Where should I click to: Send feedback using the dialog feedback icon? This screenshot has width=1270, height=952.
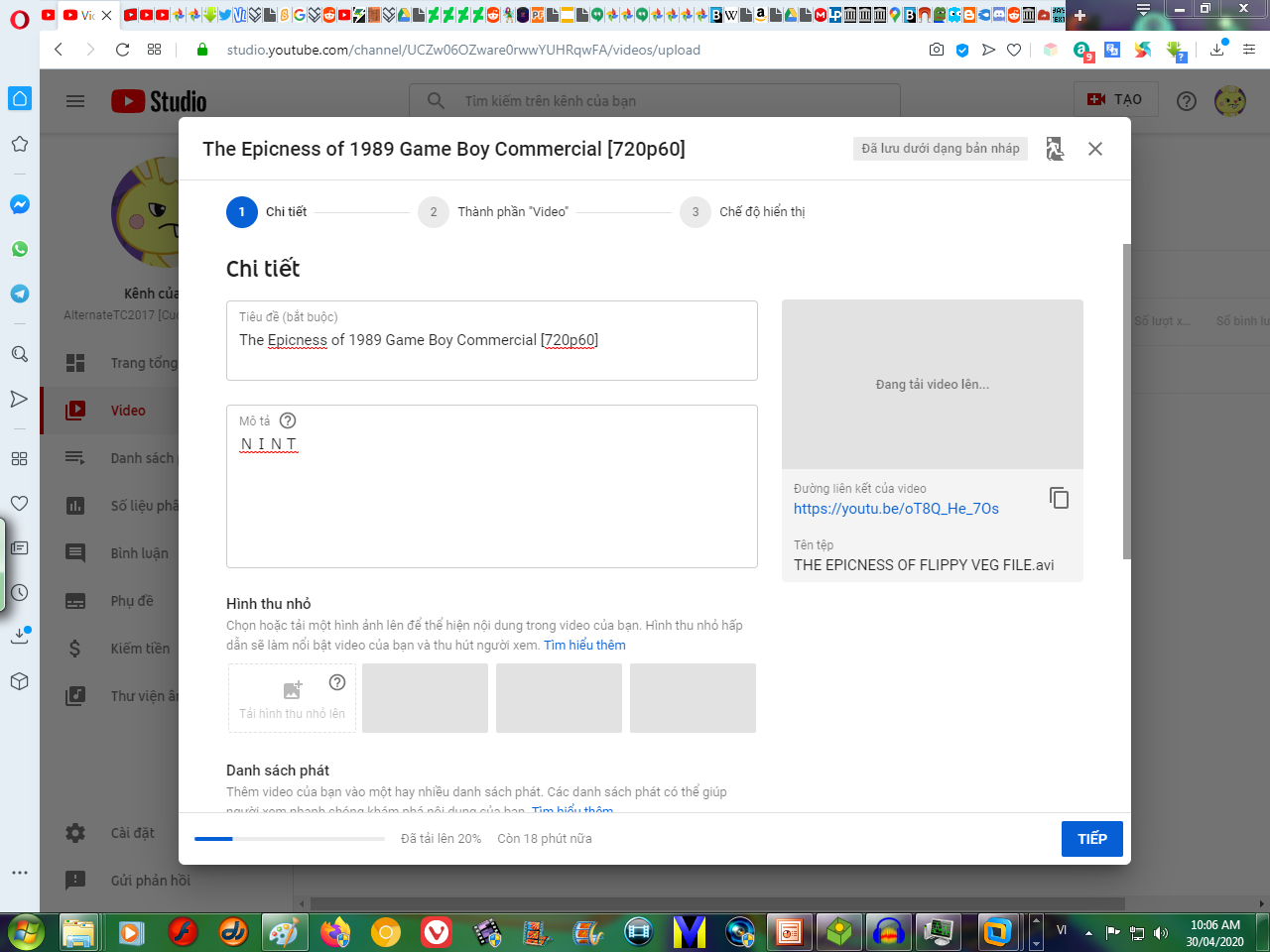[1055, 149]
